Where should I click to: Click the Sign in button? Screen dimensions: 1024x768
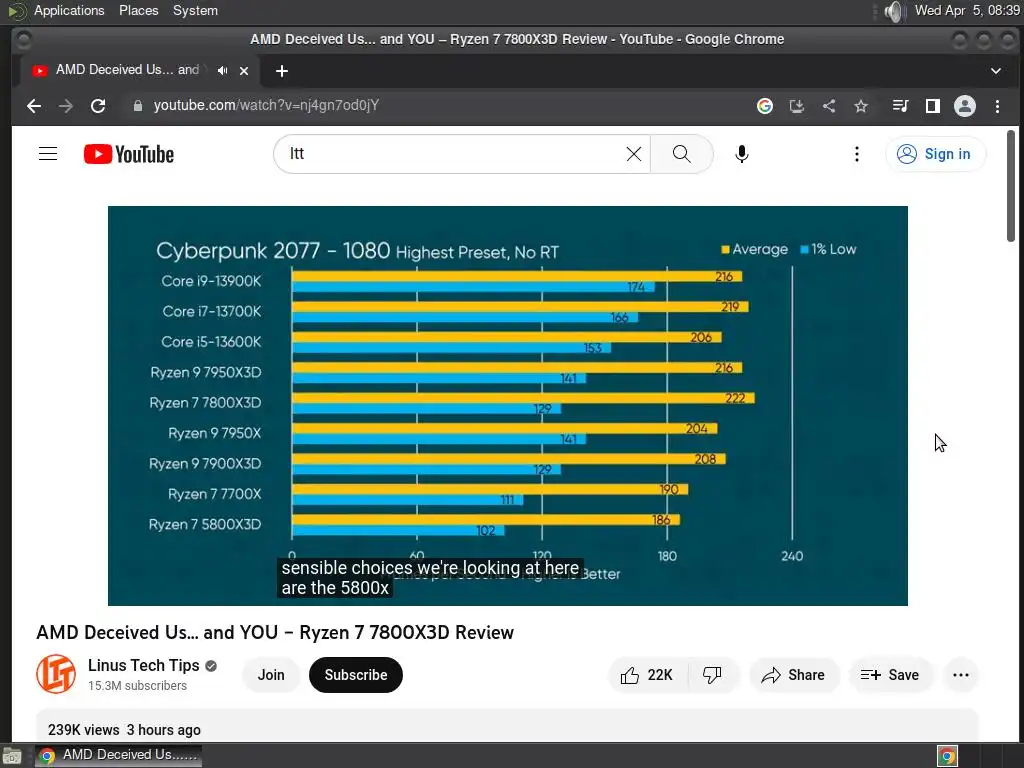tap(935, 153)
